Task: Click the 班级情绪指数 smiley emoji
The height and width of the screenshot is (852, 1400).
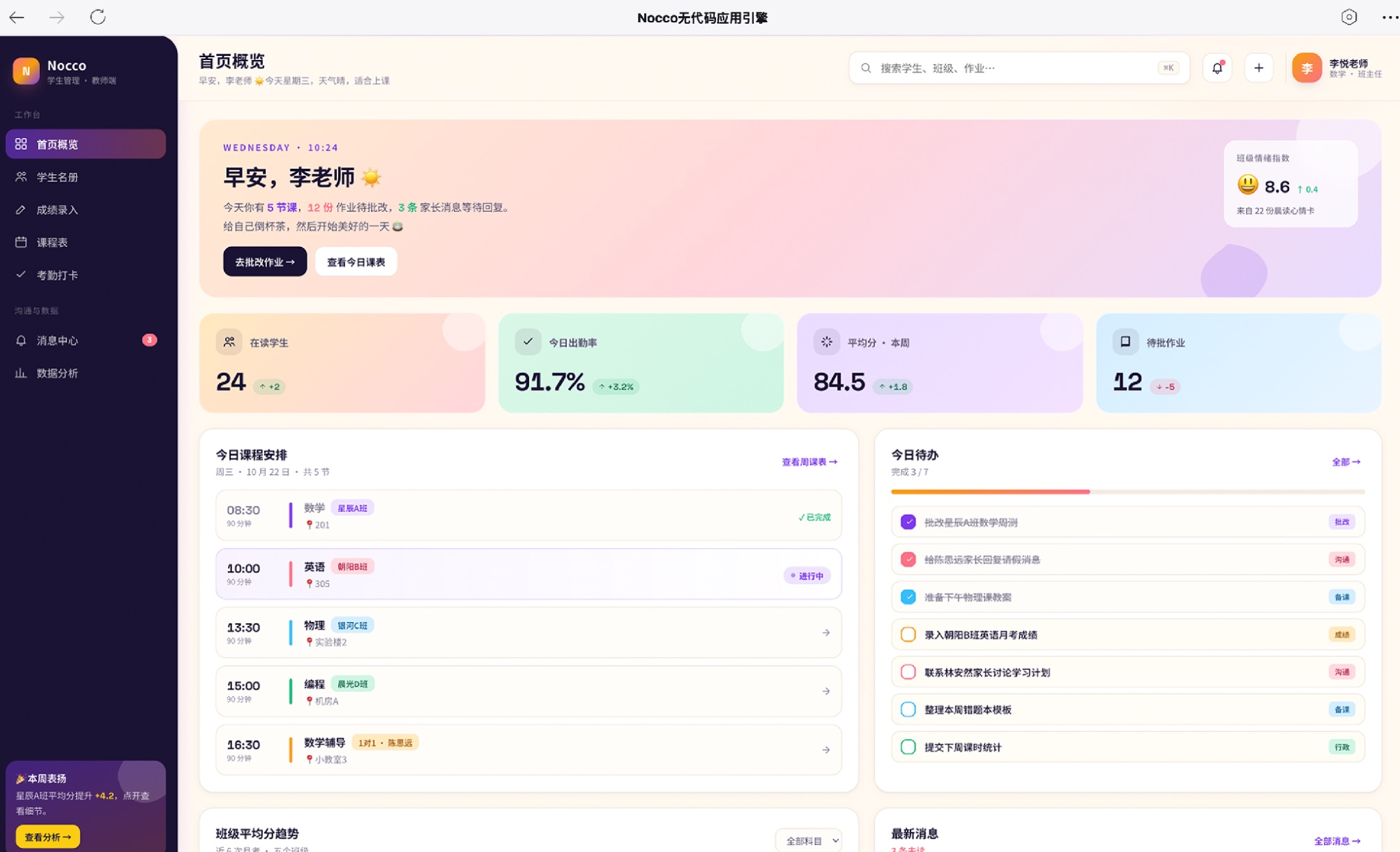Action: 1247,185
